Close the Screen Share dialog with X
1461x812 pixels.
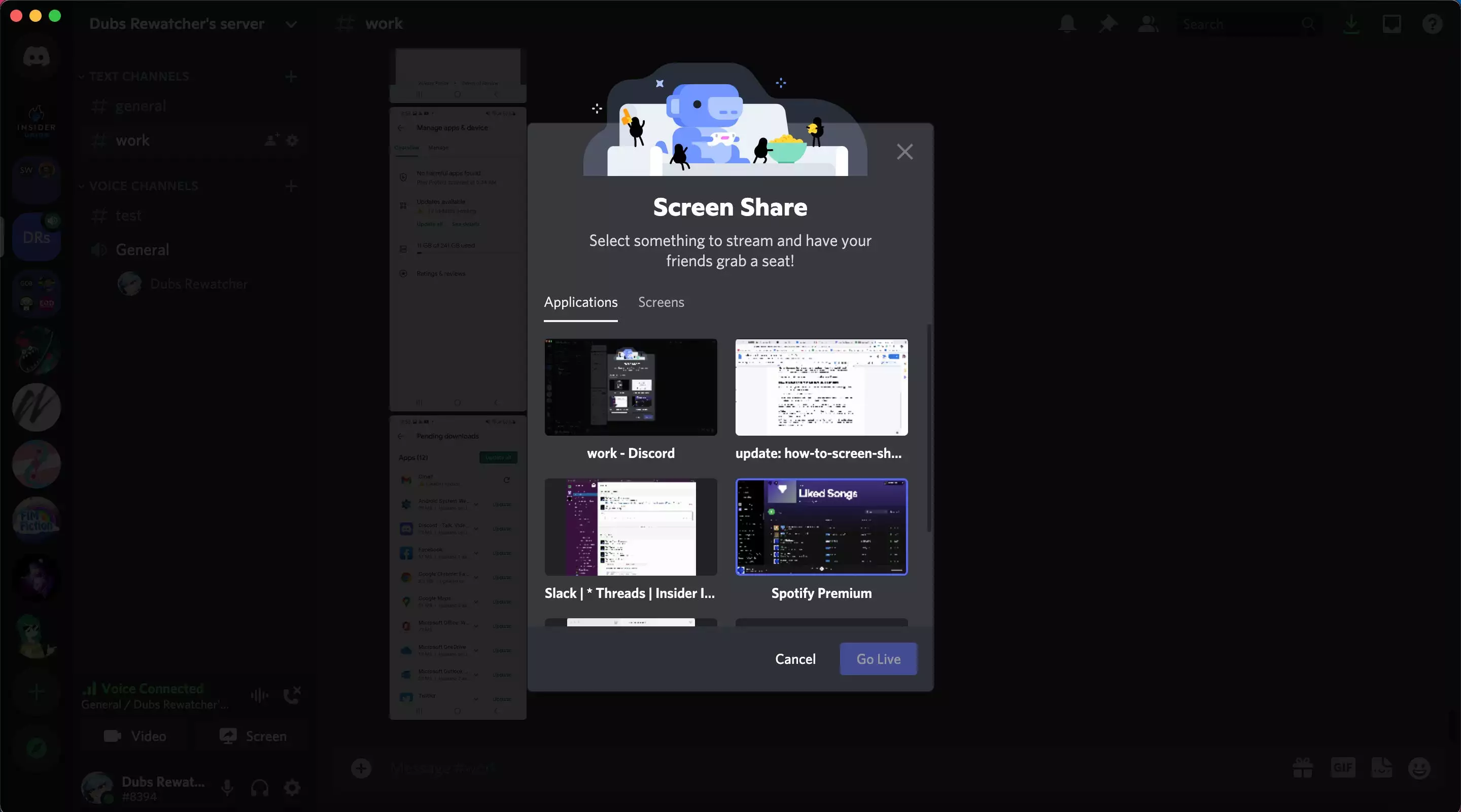coord(905,152)
